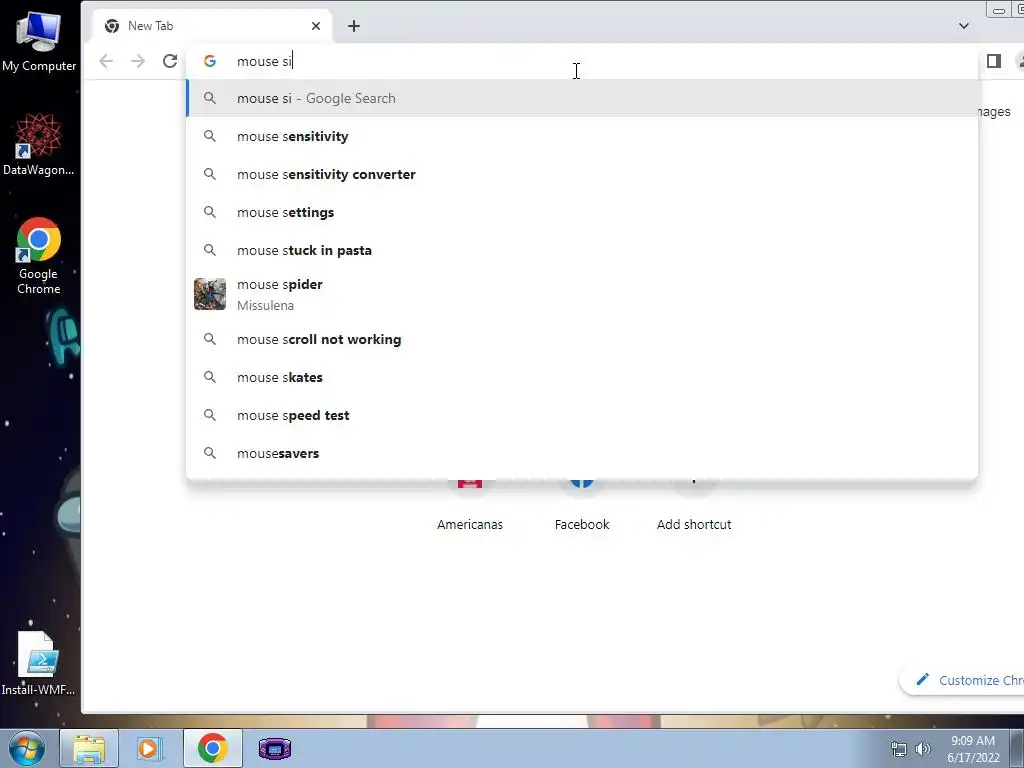
Task: Select the "mouse settings" suggestion
Action: pyautogui.click(x=583, y=212)
